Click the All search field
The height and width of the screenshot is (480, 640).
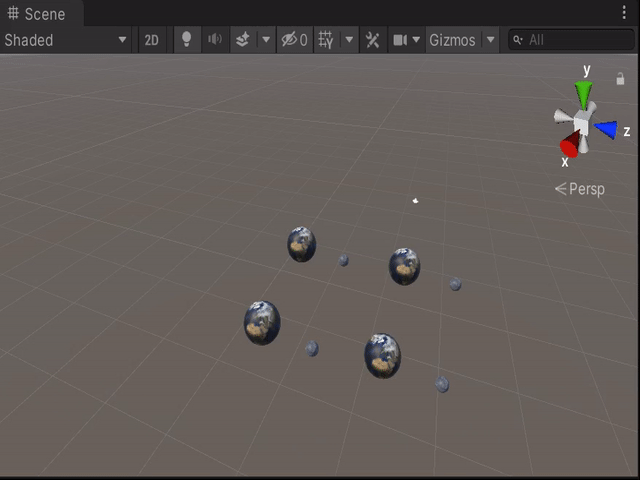(571, 40)
